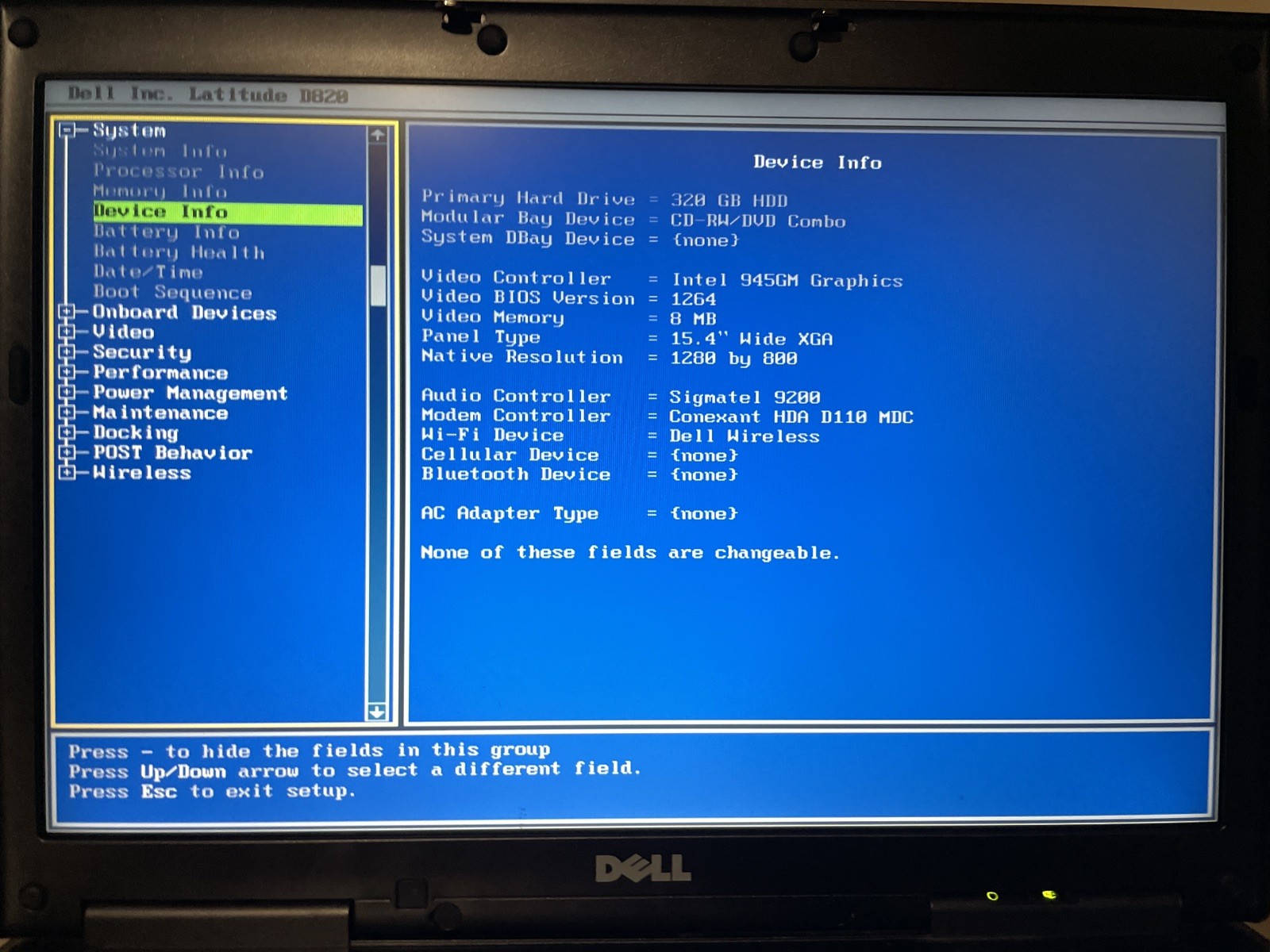Click the AC Adapter Type label
This screenshot has width=1270, height=952.
(x=510, y=514)
